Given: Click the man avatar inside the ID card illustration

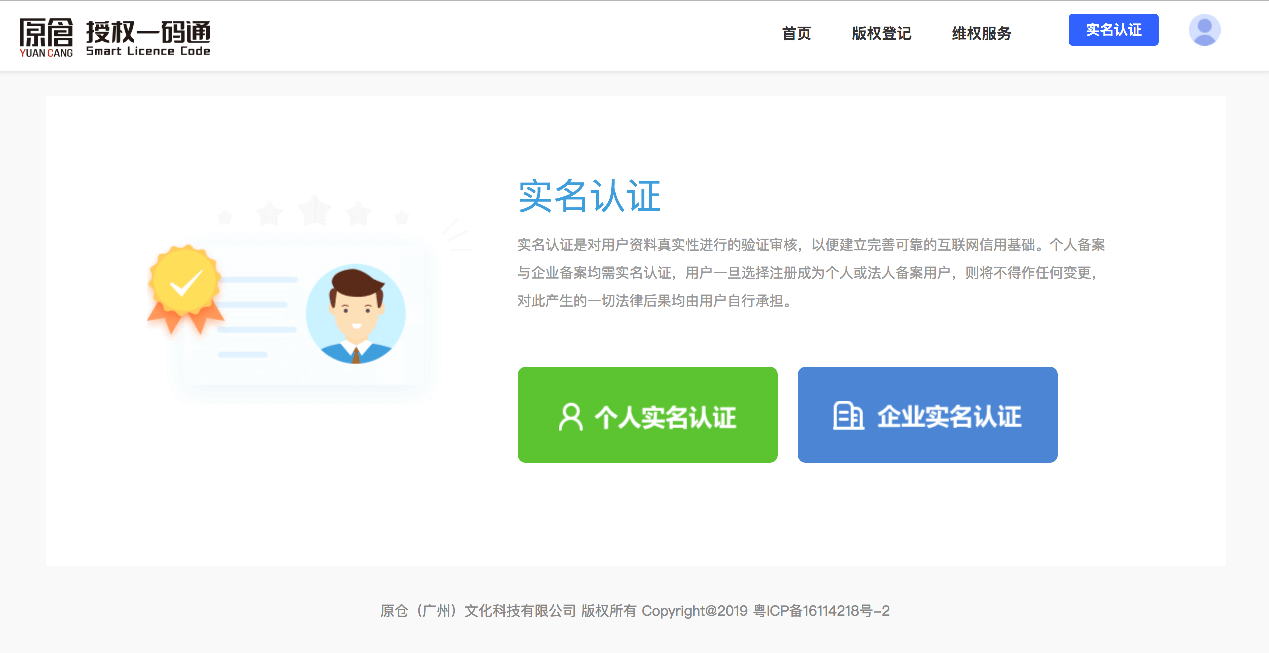Looking at the screenshot, I should pyautogui.click(x=356, y=313).
